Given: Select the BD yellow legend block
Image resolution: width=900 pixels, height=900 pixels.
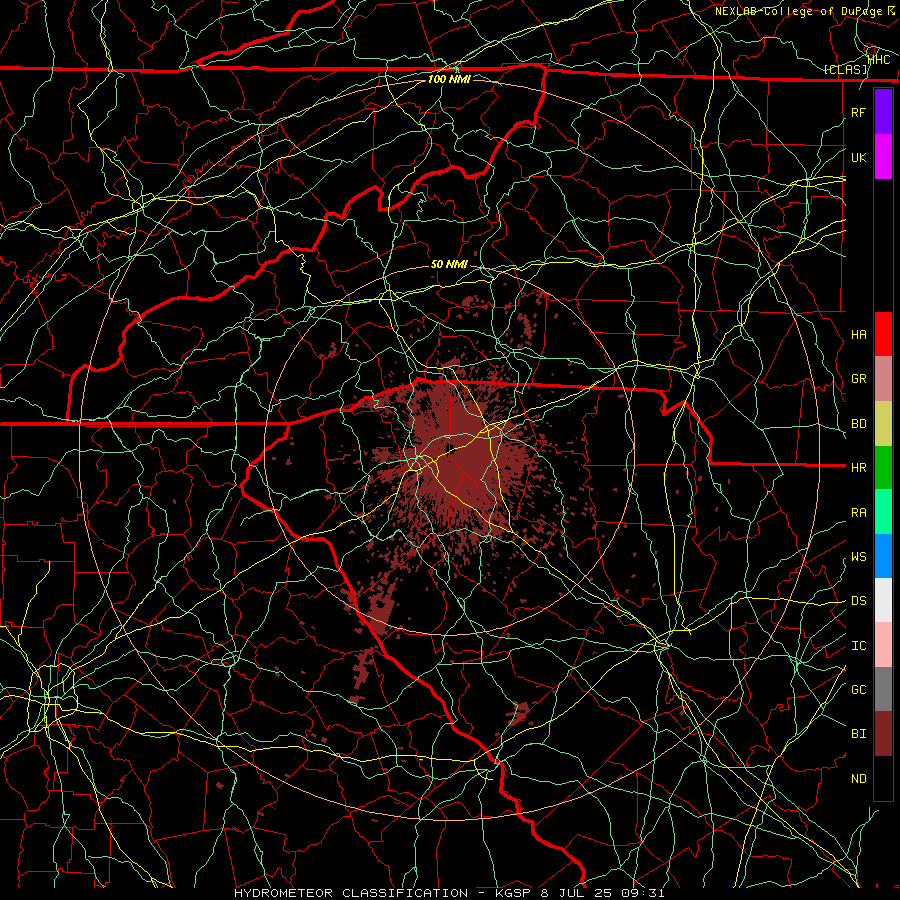Looking at the screenshot, I should [883, 424].
